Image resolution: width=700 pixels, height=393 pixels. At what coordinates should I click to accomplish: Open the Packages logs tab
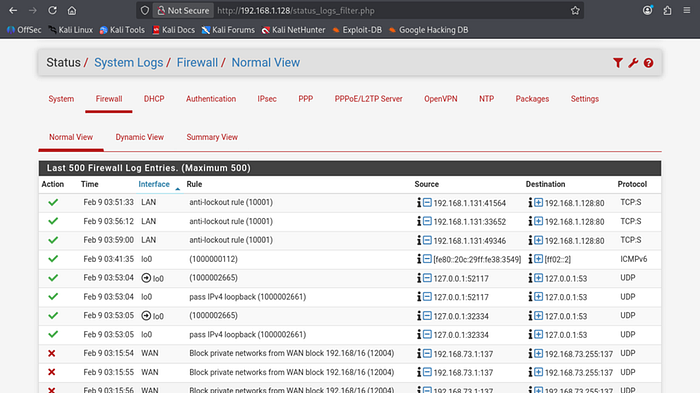tap(532, 99)
